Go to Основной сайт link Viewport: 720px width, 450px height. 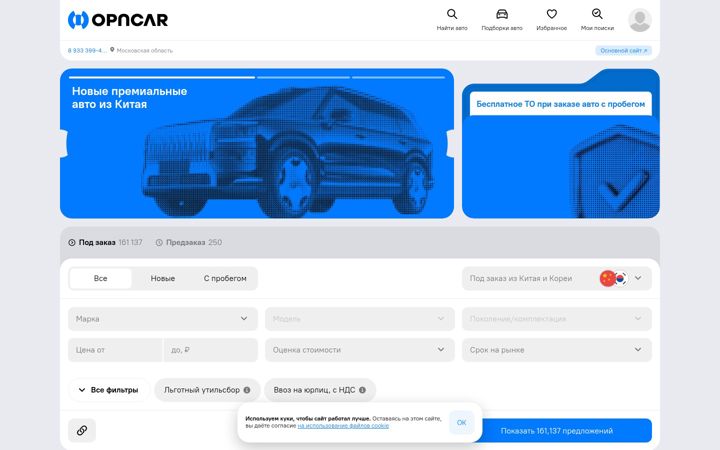point(624,51)
